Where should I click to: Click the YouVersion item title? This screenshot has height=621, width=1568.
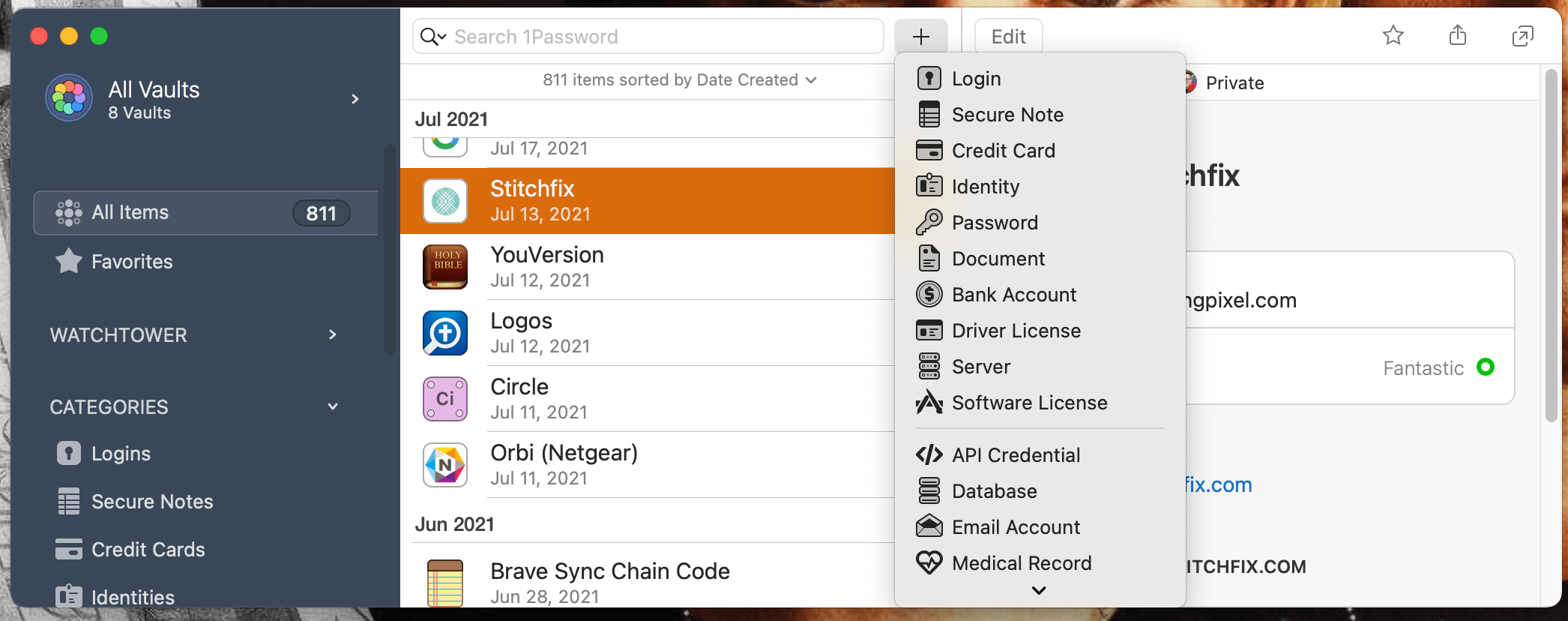(x=547, y=255)
